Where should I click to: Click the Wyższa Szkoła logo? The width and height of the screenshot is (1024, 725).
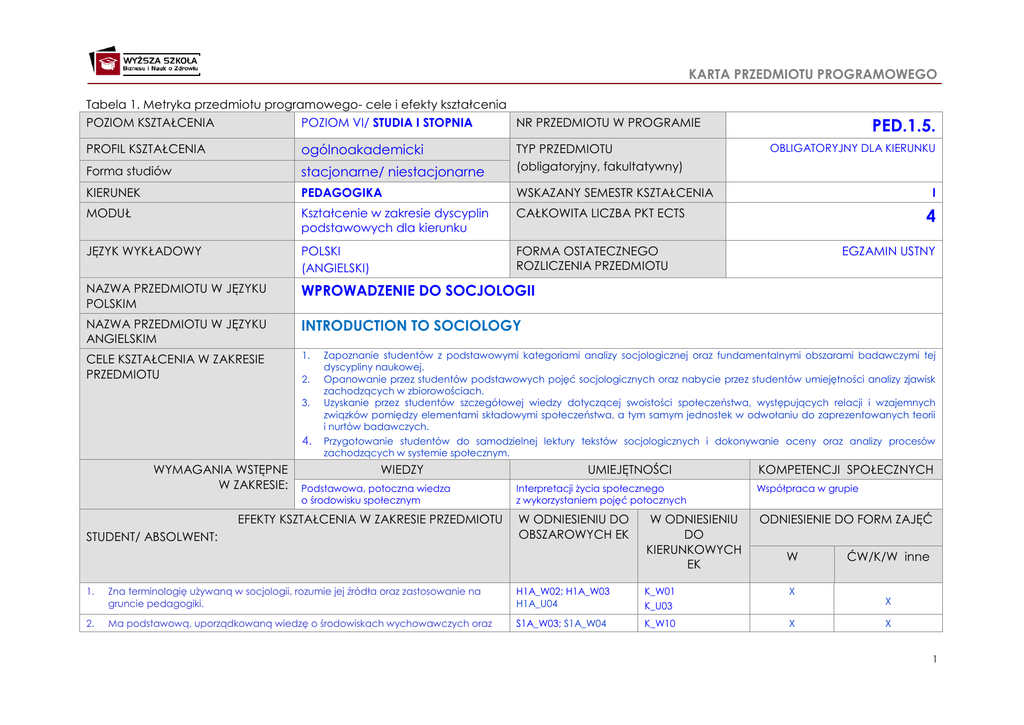[x=145, y=64]
